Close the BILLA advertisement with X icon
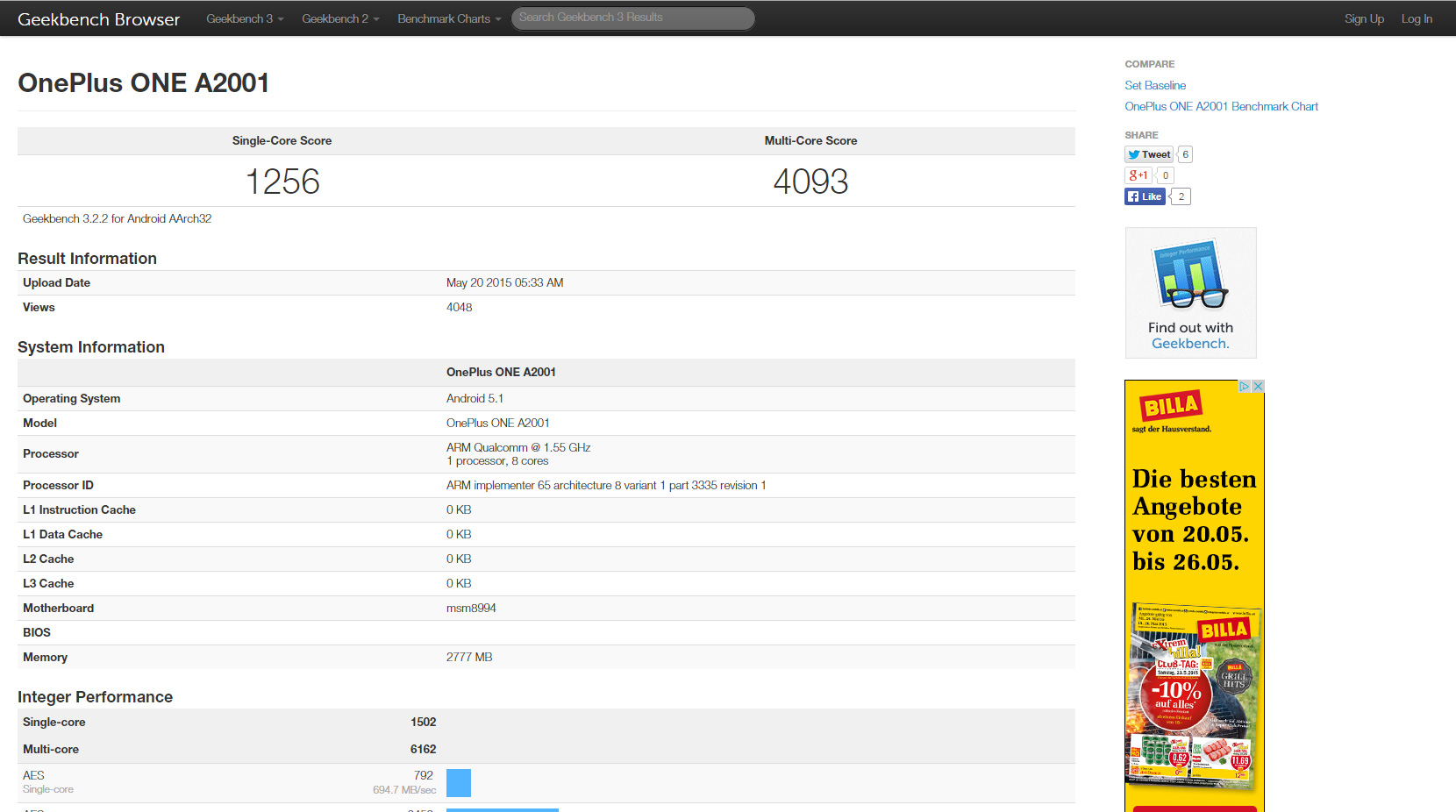 click(1258, 386)
